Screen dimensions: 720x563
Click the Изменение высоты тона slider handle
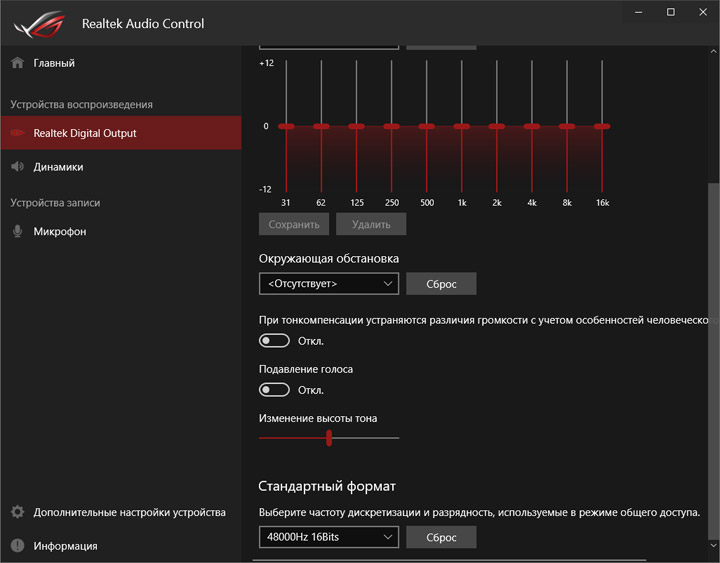329,438
